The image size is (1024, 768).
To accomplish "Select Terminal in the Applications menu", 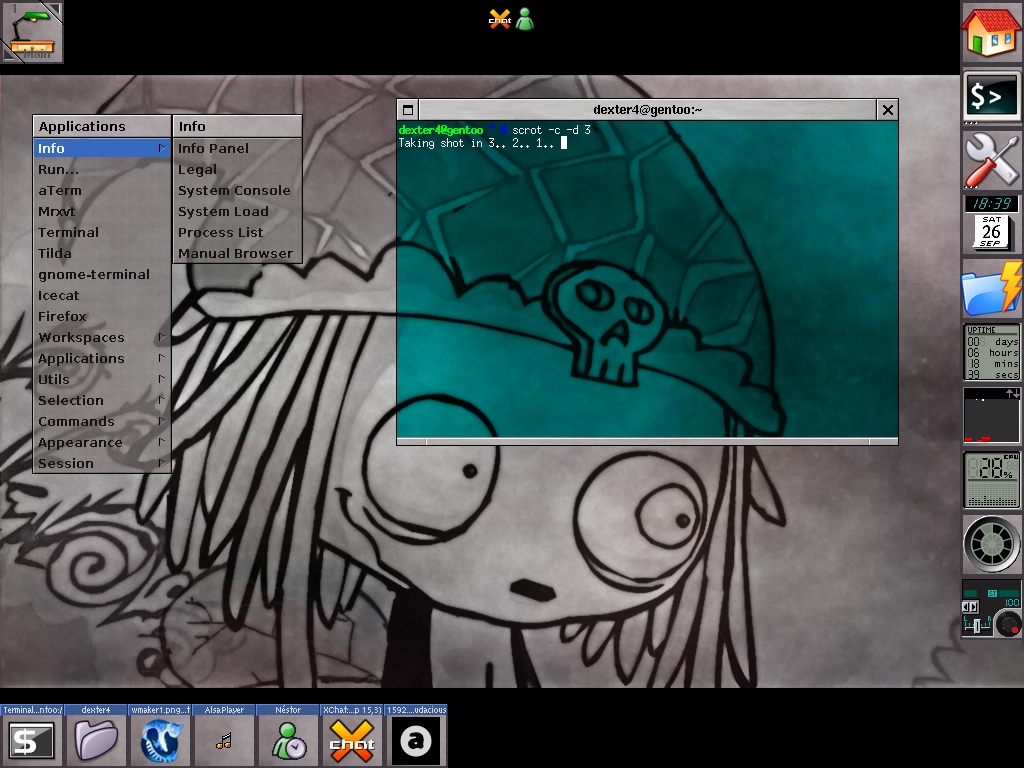I will tap(102, 232).
